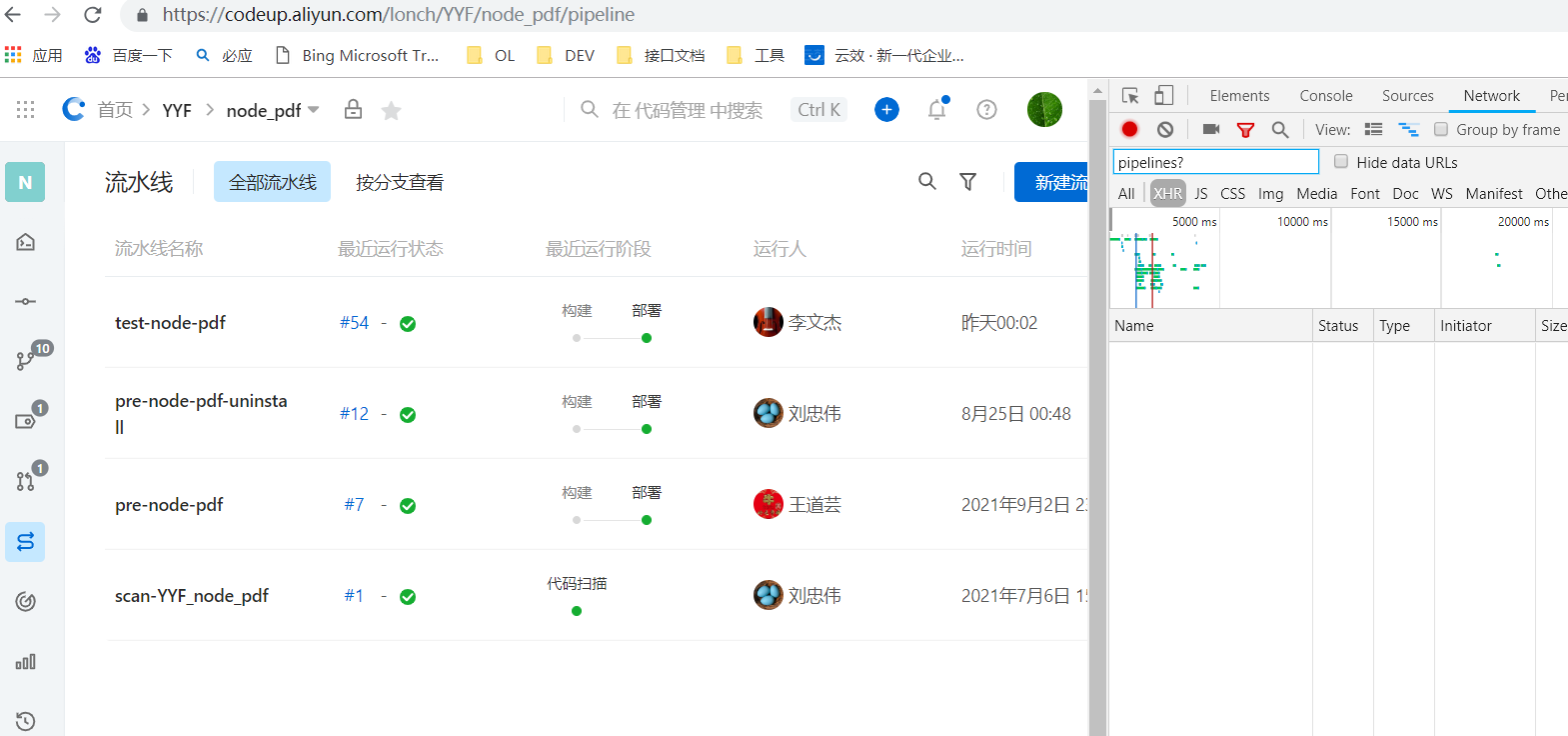Open the statistics bar chart sidebar icon
The width and height of the screenshot is (1568, 736).
(26, 662)
